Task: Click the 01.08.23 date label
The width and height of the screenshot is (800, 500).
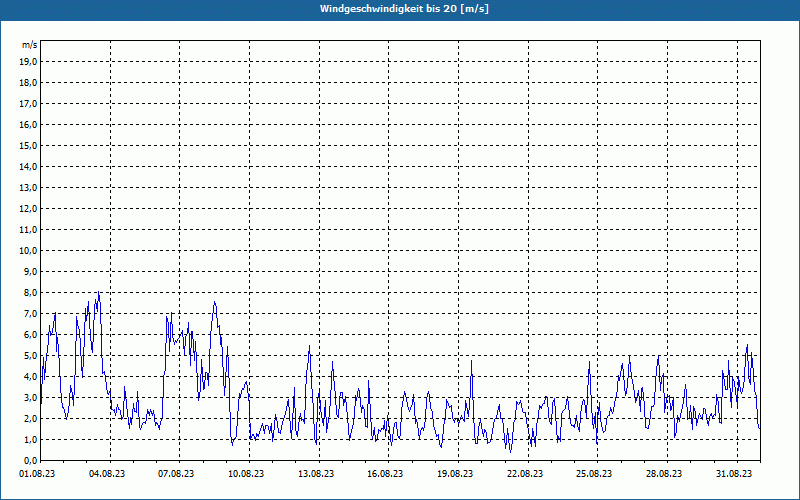Action: (37, 473)
